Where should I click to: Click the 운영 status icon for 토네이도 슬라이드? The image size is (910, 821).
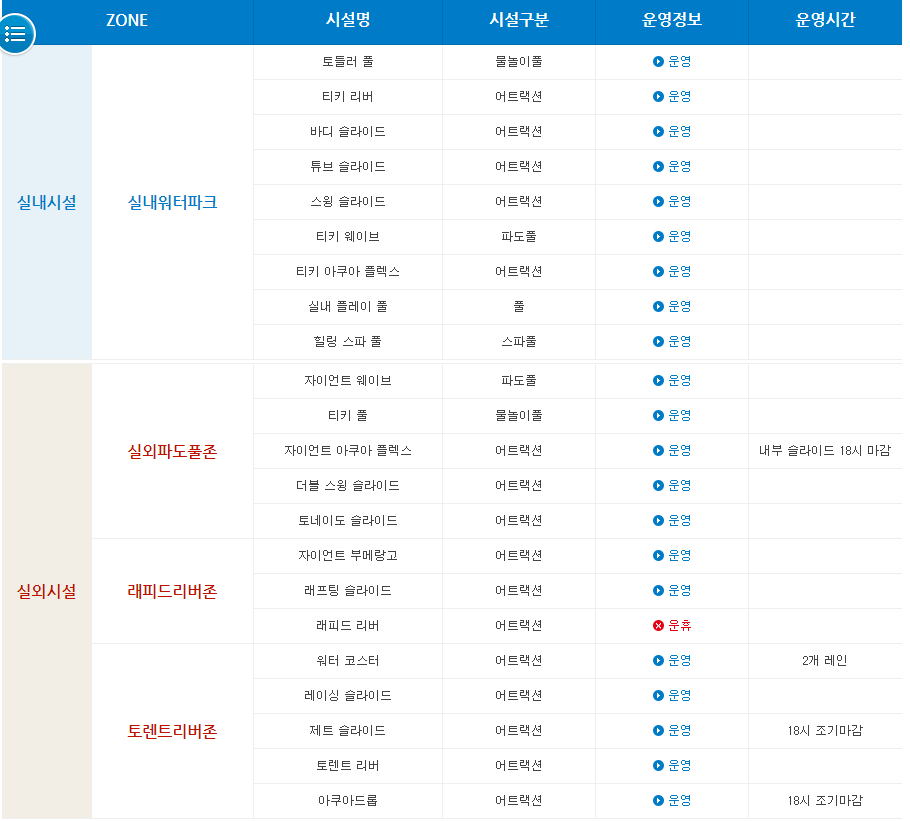coord(658,520)
